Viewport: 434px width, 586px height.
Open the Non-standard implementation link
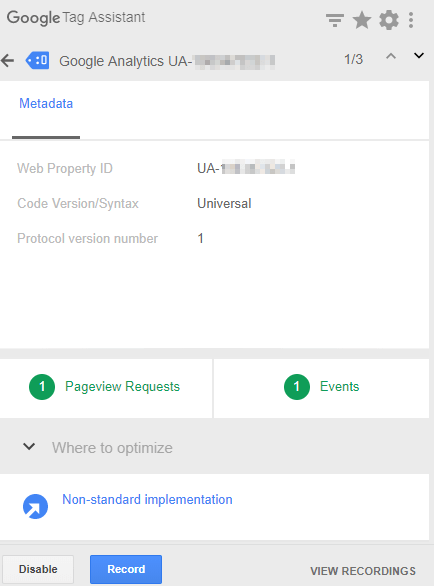pyautogui.click(x=147, y=499)
